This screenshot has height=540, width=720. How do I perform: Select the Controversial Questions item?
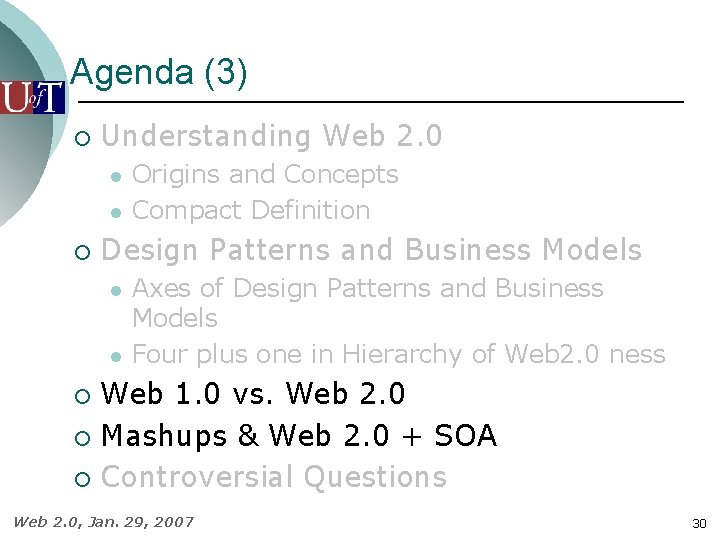pos(274,477)
